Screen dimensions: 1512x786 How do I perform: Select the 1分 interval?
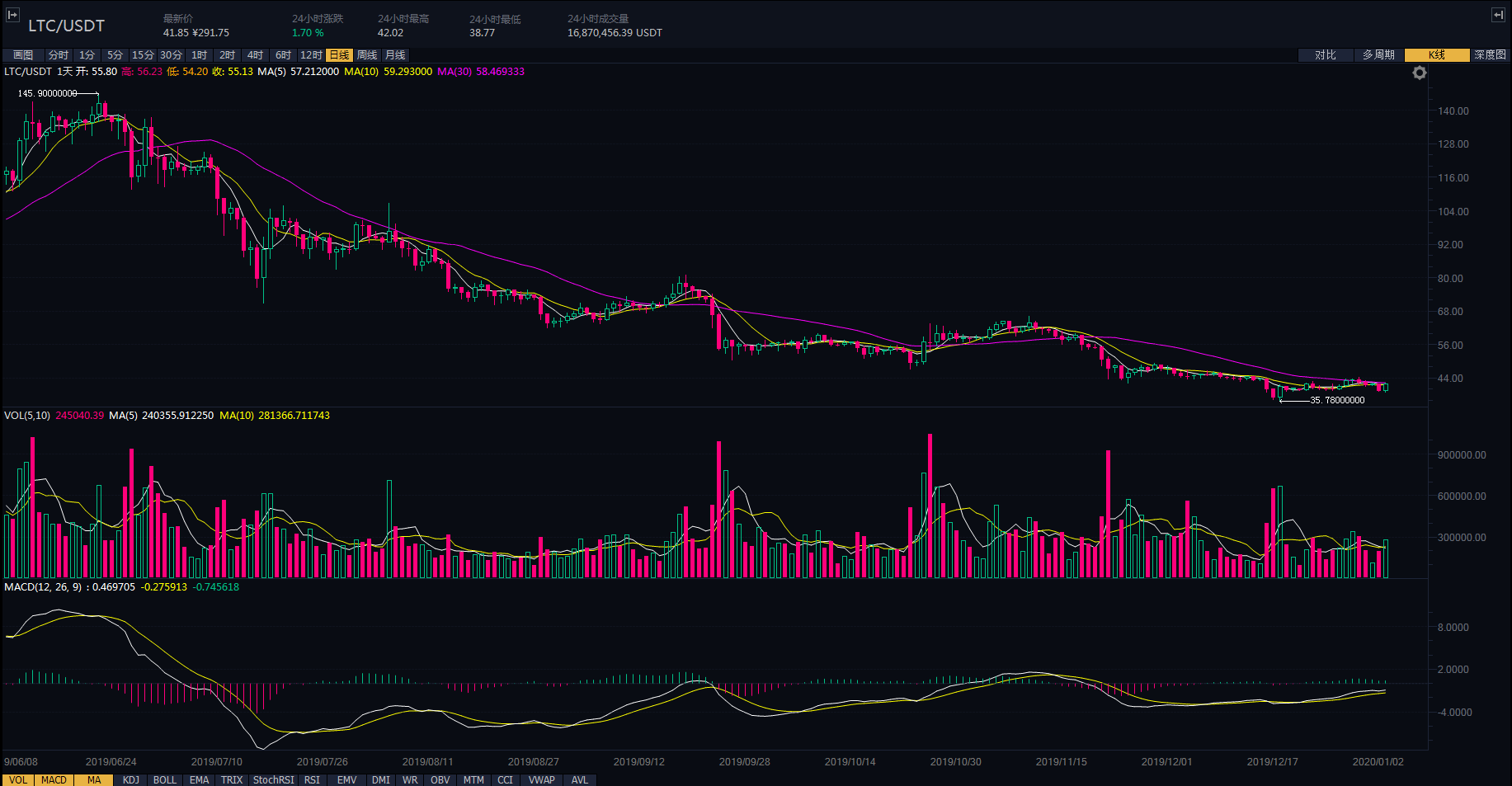click(x=87, y=55)
